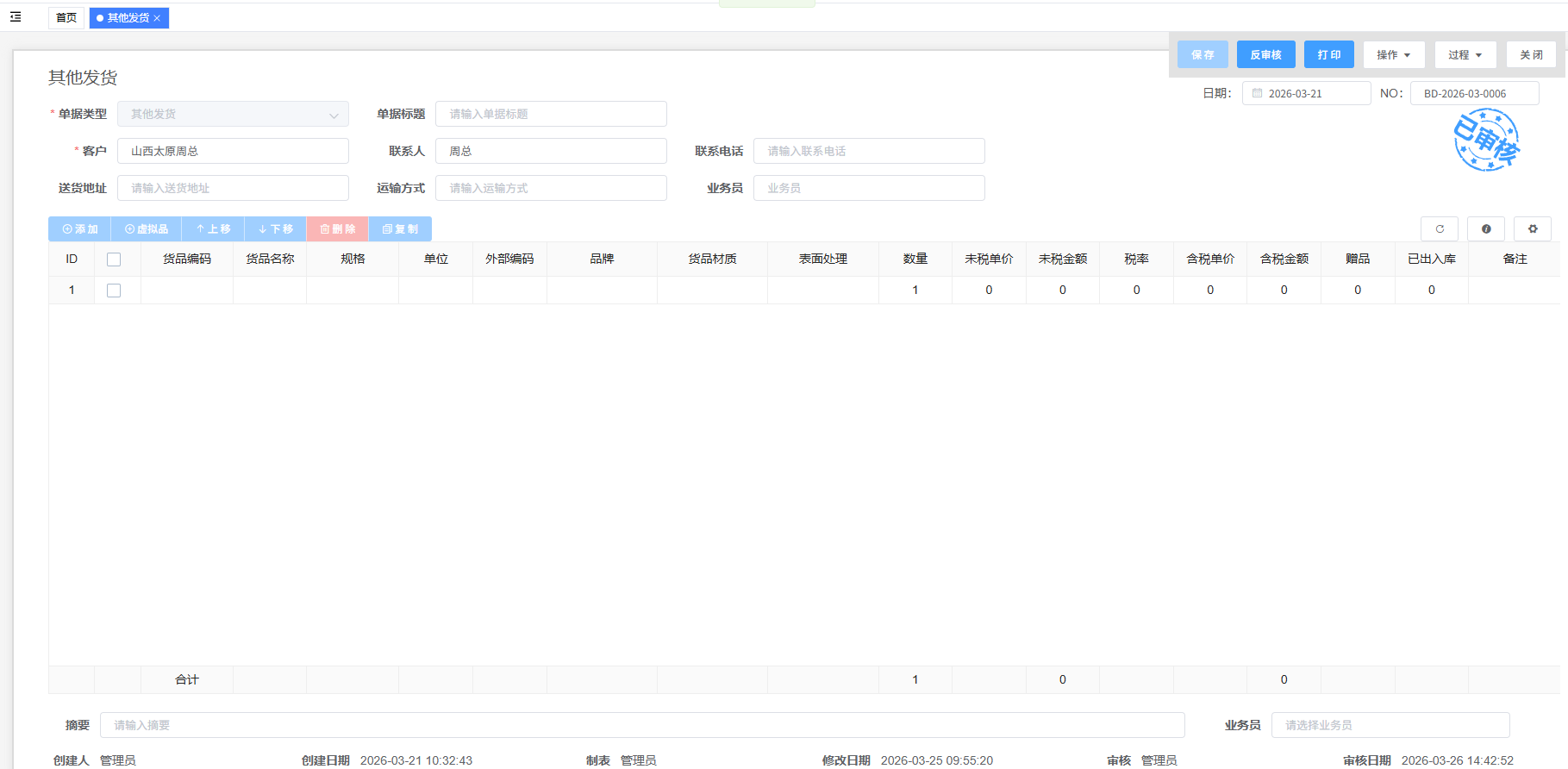Screen dimensions: 1568x769
Task: Toggle the select-all checkbox in table header
Action: coord(114,259)
